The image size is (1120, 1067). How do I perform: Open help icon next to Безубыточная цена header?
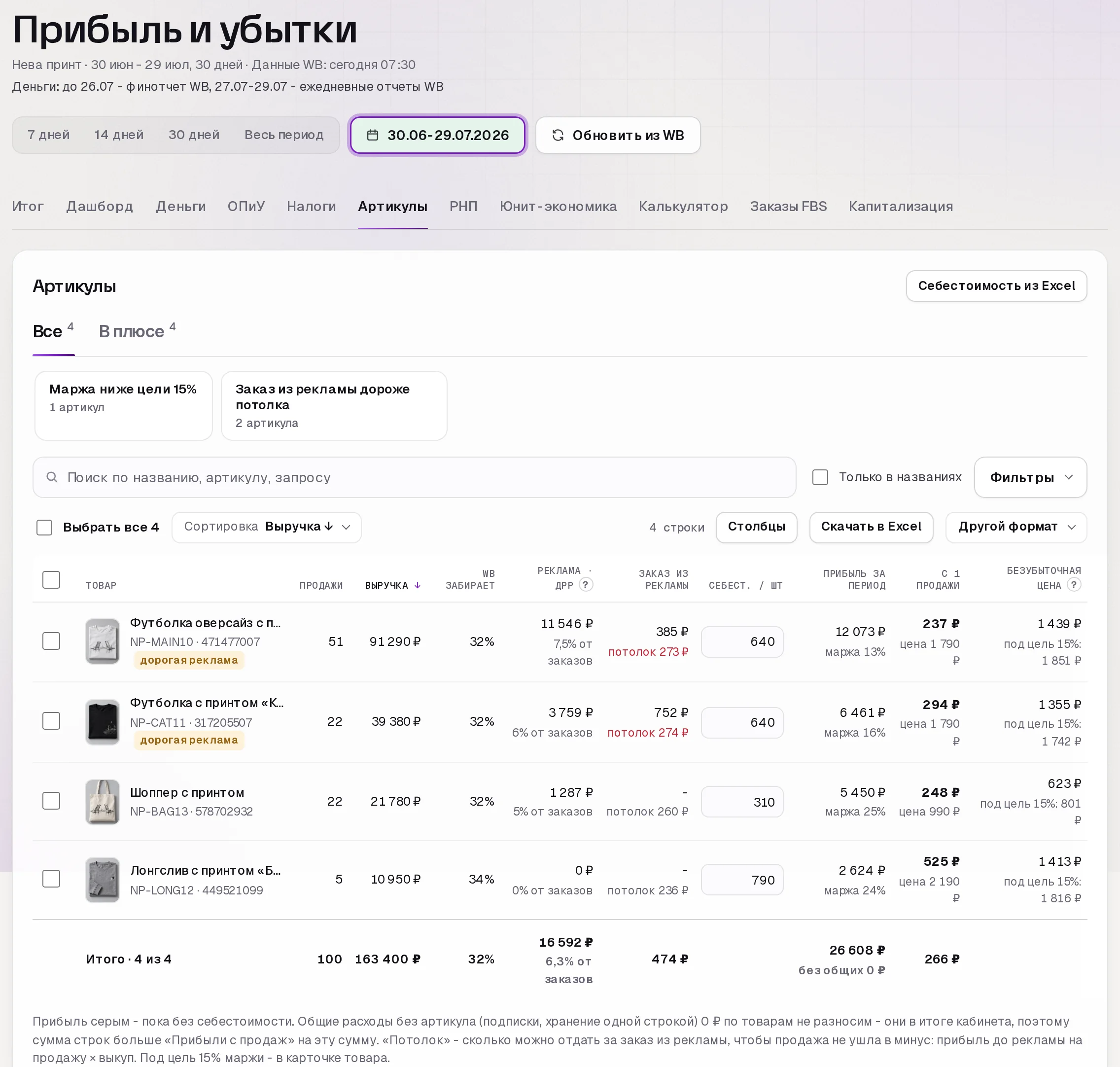click(x=1073, y=585)
